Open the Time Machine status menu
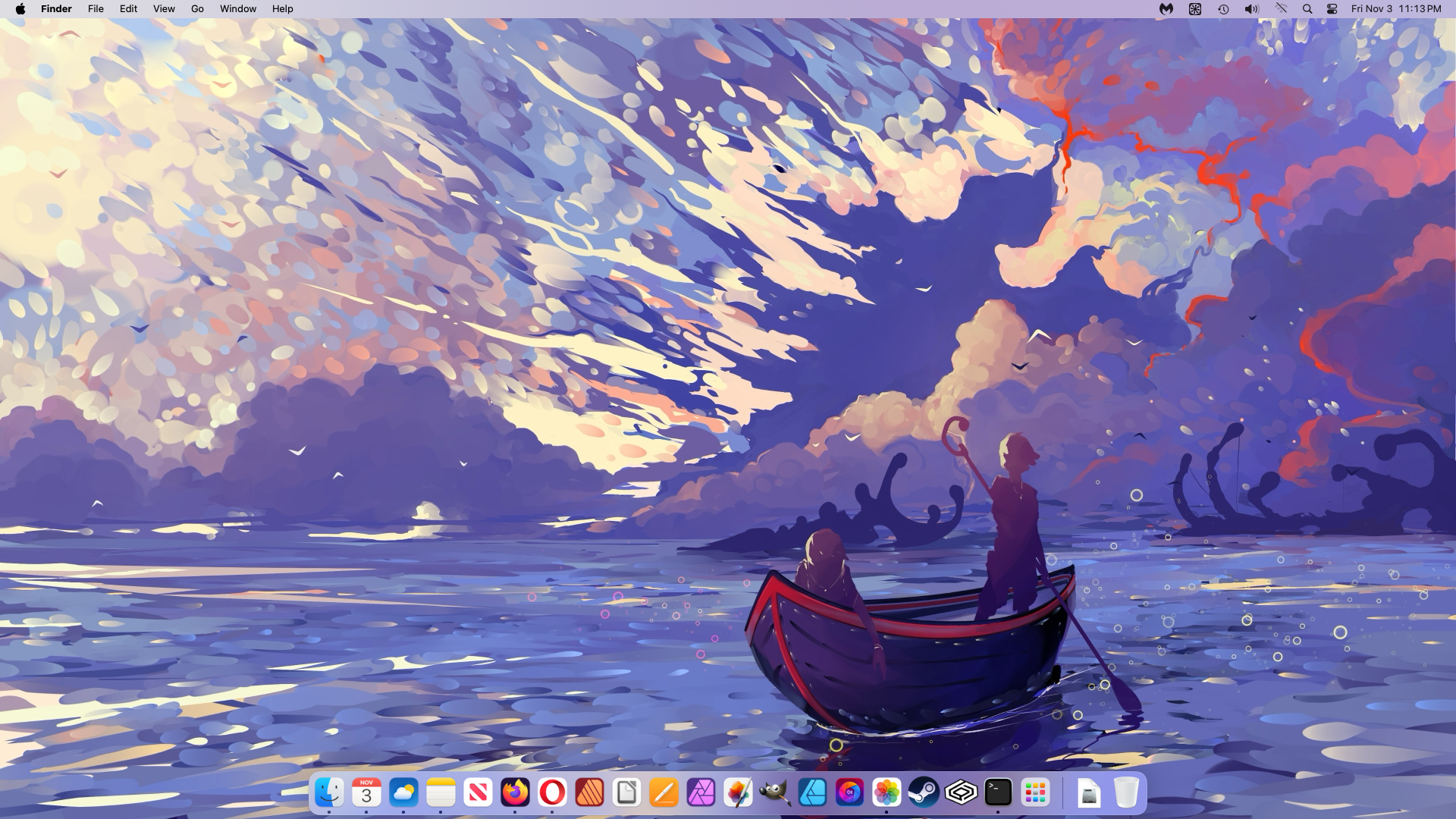This screenshot has height=819, width=1456. tap(1223, 9)
